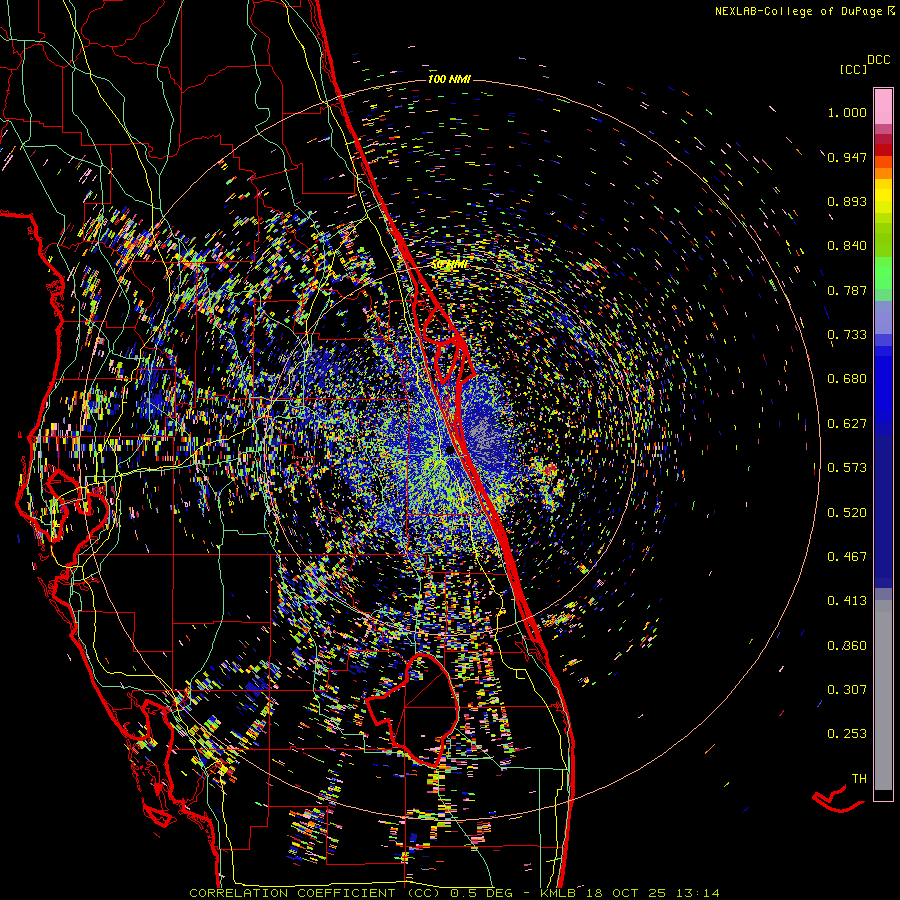Click the 1.000 scale value
Screen dimensions: 900x900
click(x=847, y=112)
